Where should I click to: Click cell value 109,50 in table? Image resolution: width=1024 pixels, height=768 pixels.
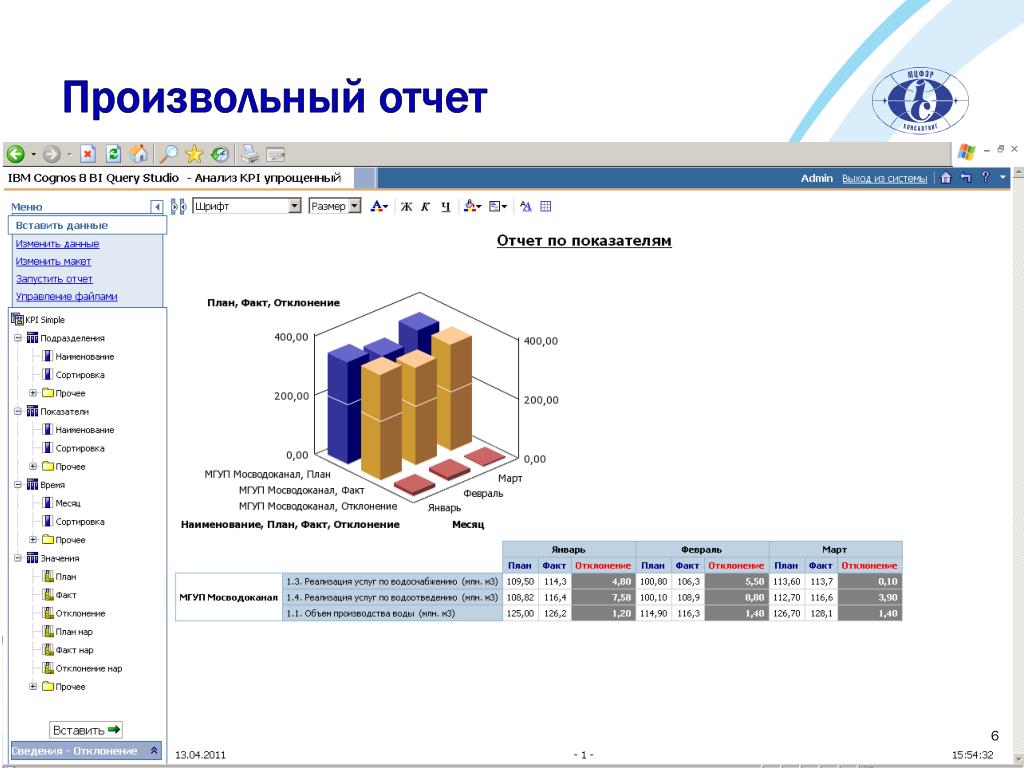click(520, 581)
